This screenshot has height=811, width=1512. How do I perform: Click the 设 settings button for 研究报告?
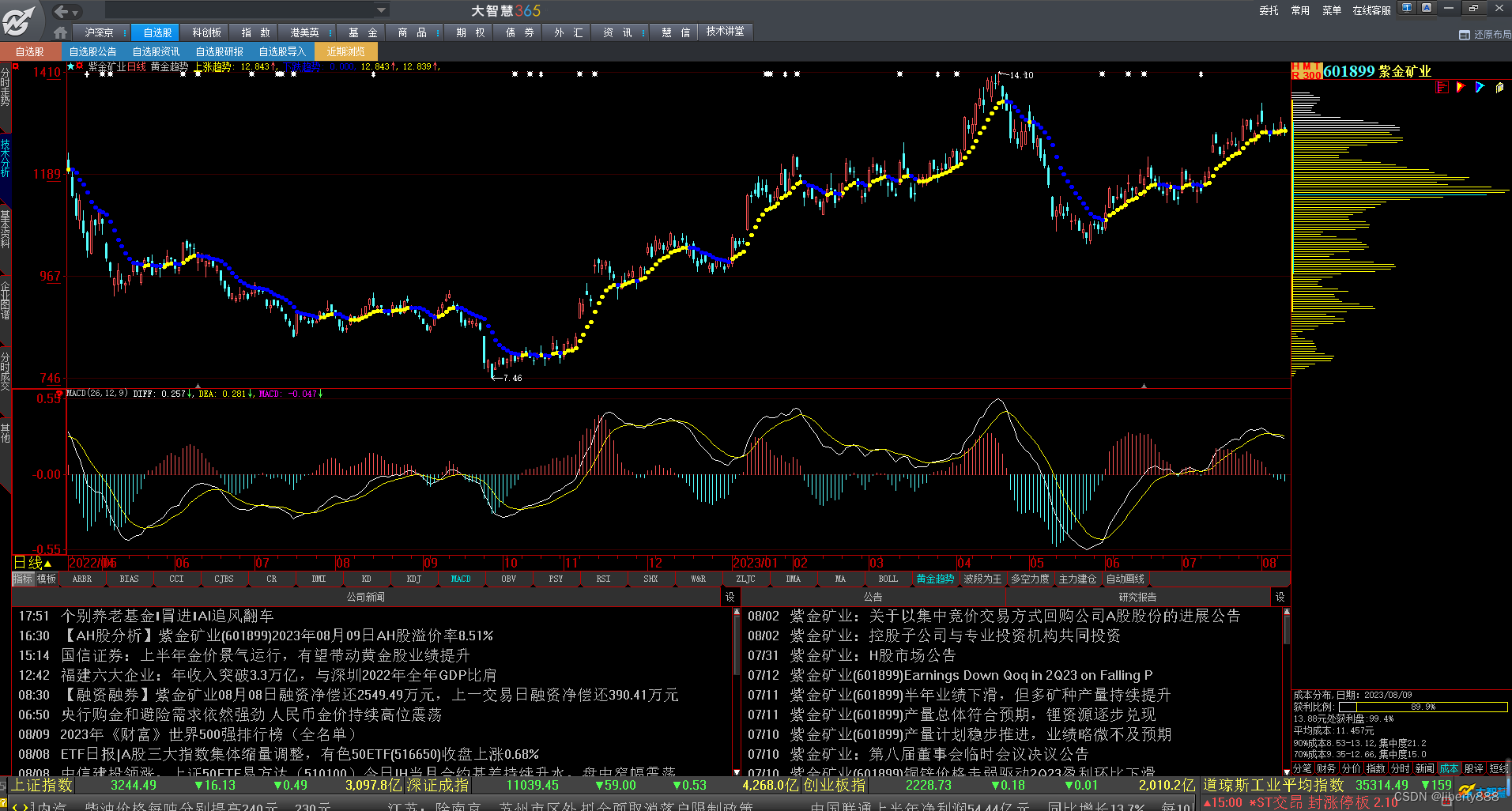[x=1280, y=598]
